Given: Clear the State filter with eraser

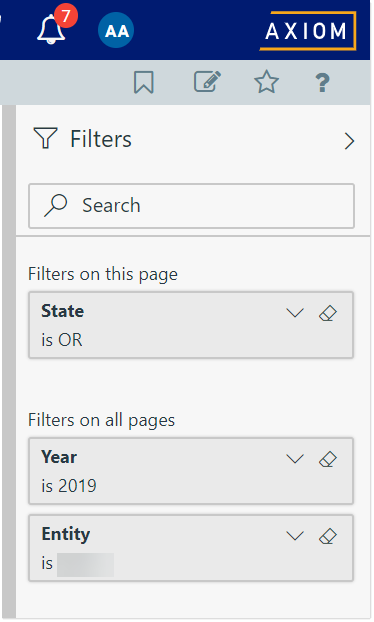Looking at the screenshot, I should pyautogui.click(x=328, y=313).
